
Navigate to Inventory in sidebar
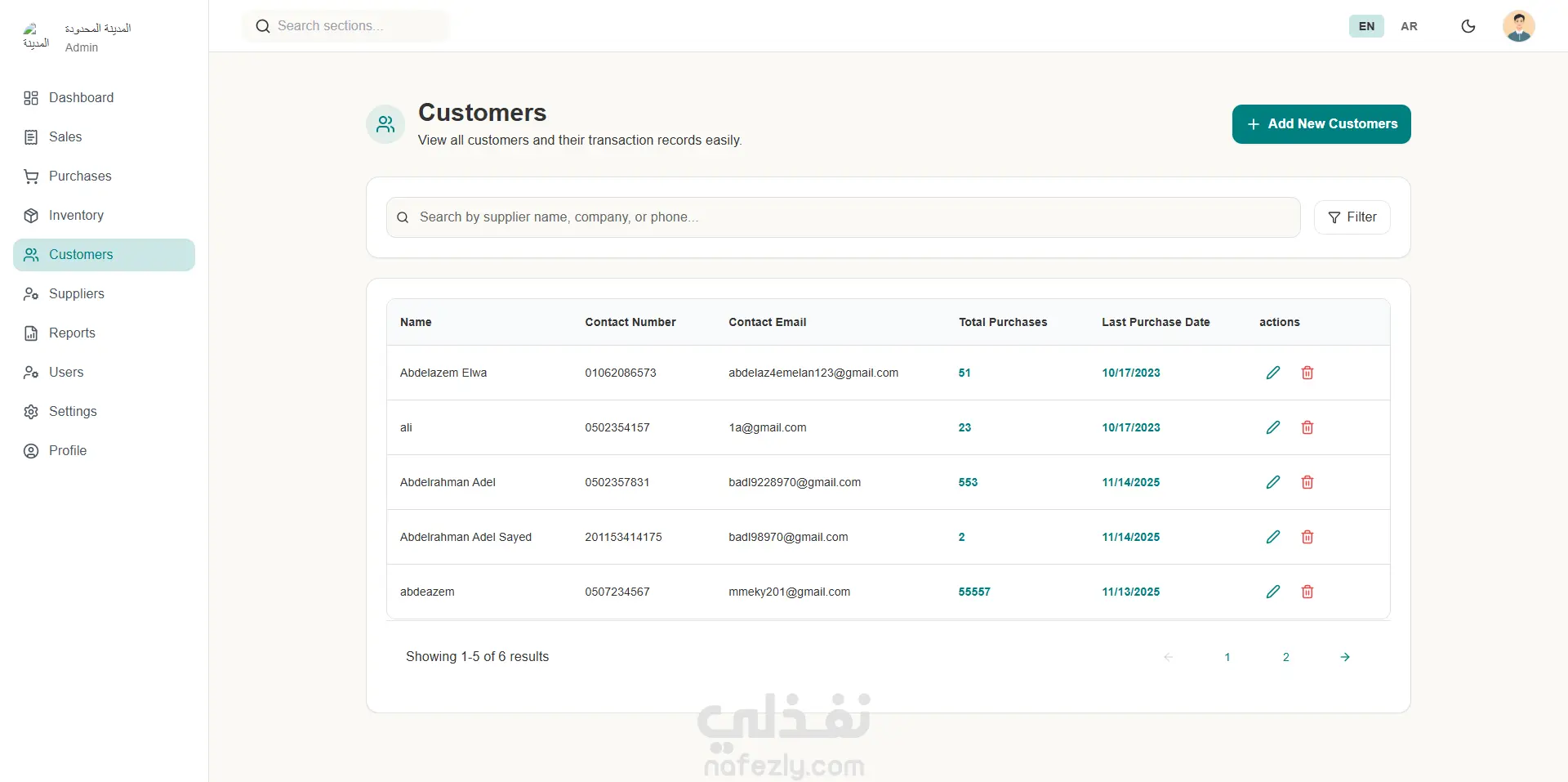coord(76,216)
